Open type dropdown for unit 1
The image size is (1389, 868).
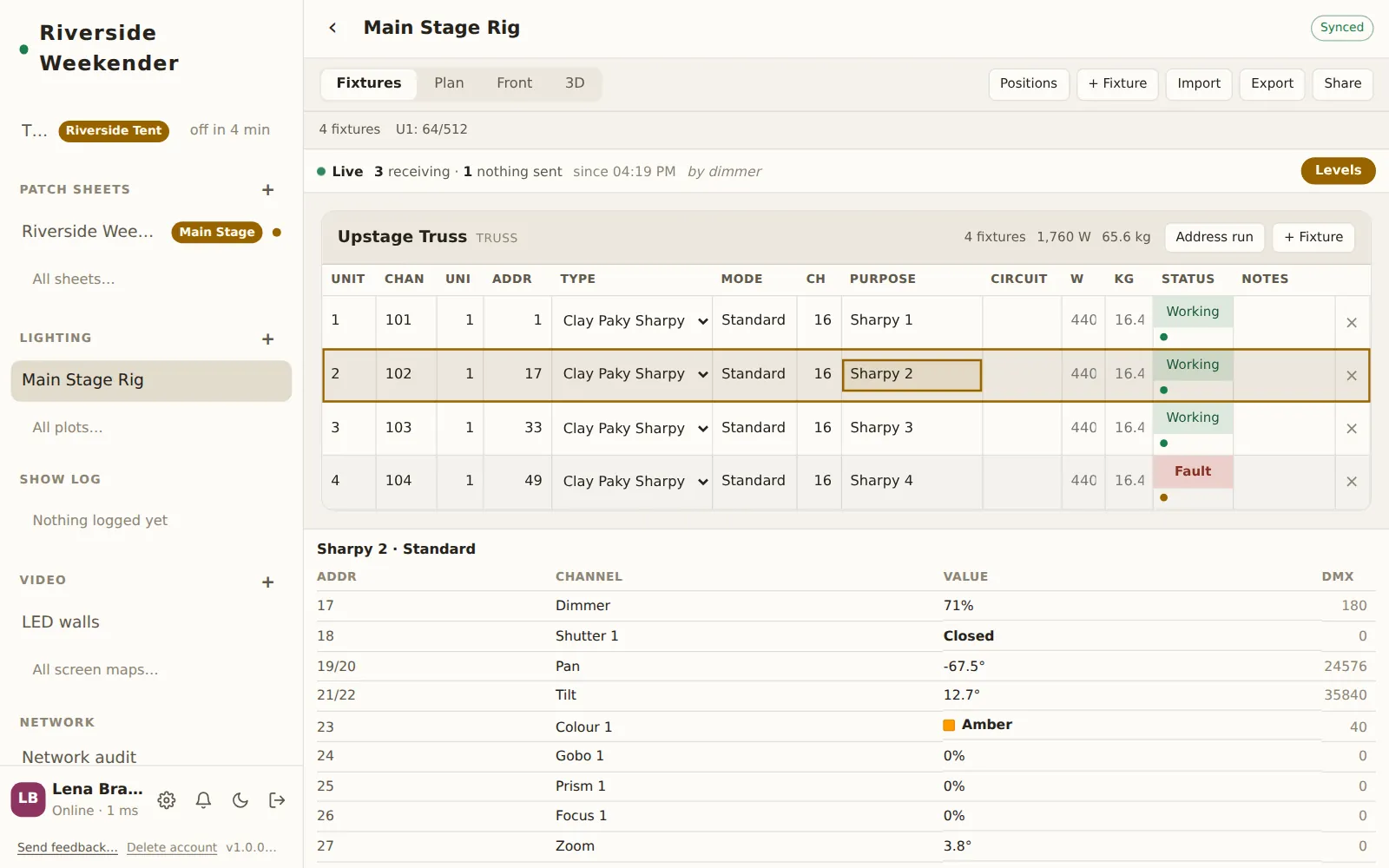(632, 321)
